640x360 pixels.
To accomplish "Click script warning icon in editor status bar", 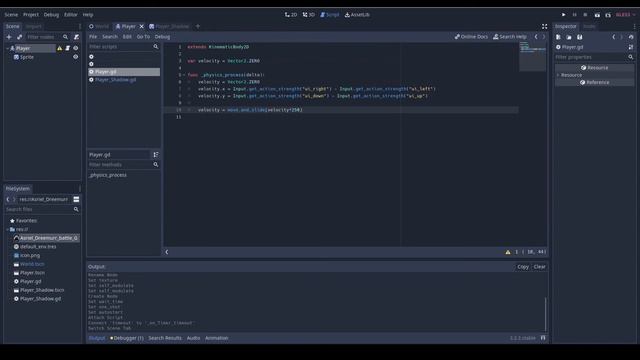I will pyautogui.click(x=508, y=252).
